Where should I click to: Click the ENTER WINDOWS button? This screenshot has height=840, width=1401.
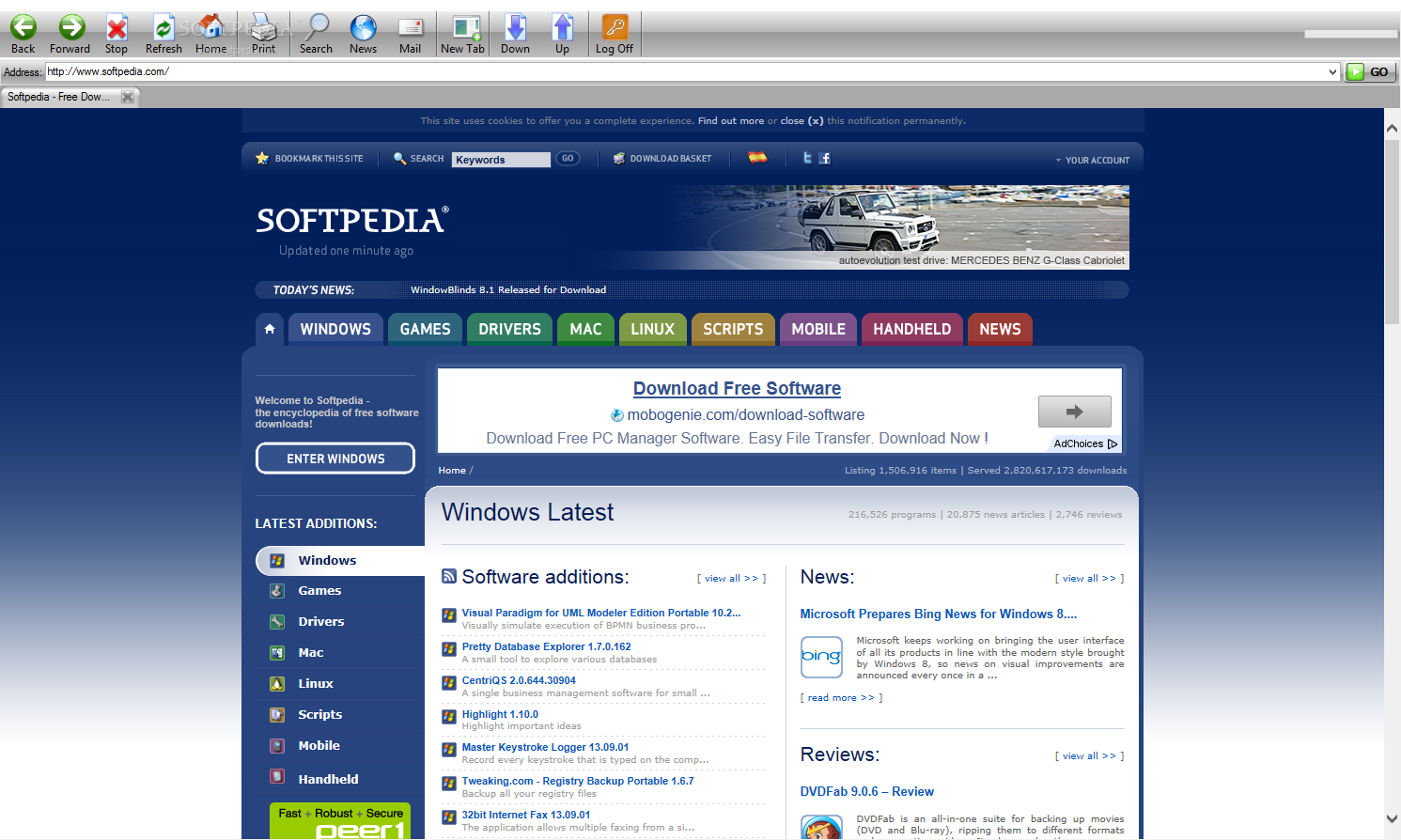point(335,459)
